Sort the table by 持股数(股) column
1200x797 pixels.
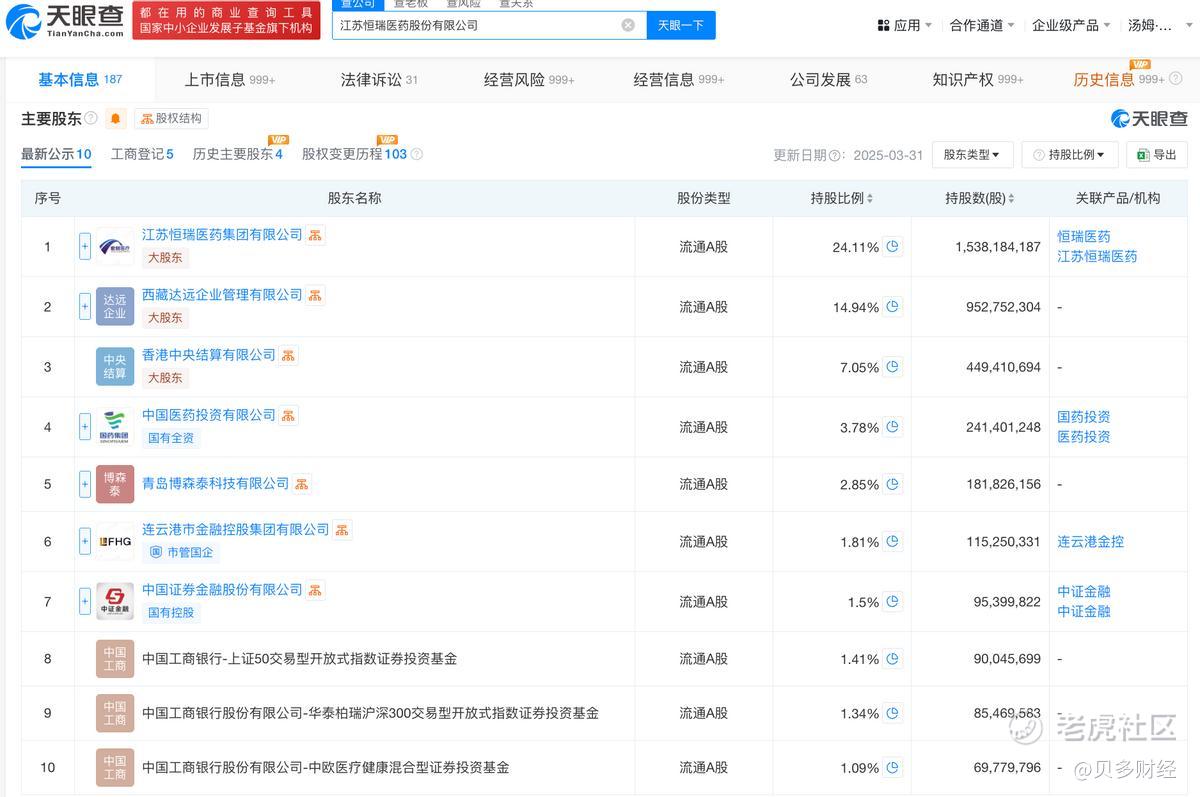[x=979, y=198]
